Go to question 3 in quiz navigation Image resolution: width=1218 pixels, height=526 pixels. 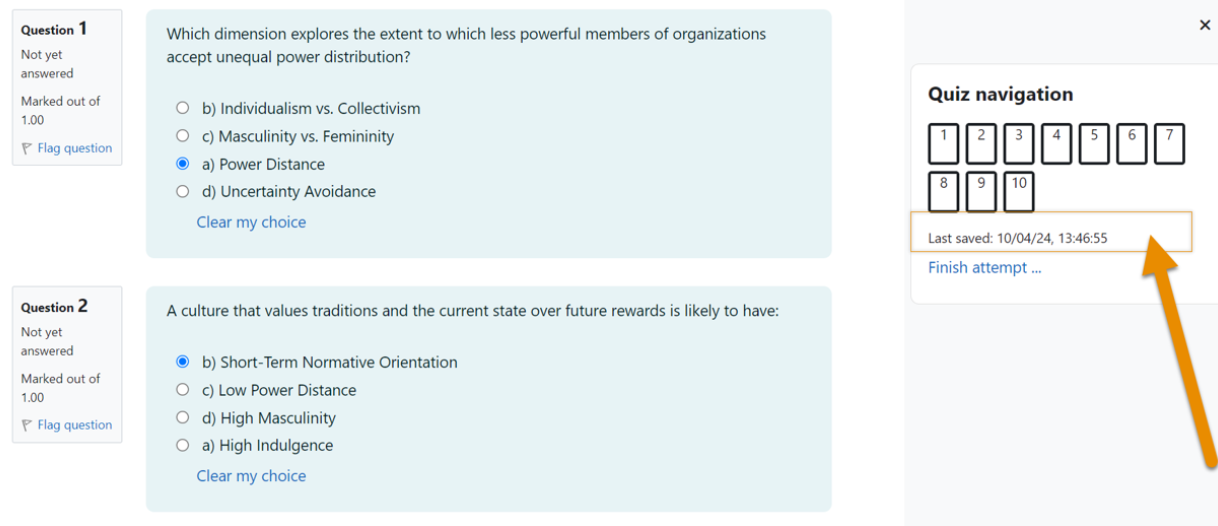click(x=1018, y=144)
